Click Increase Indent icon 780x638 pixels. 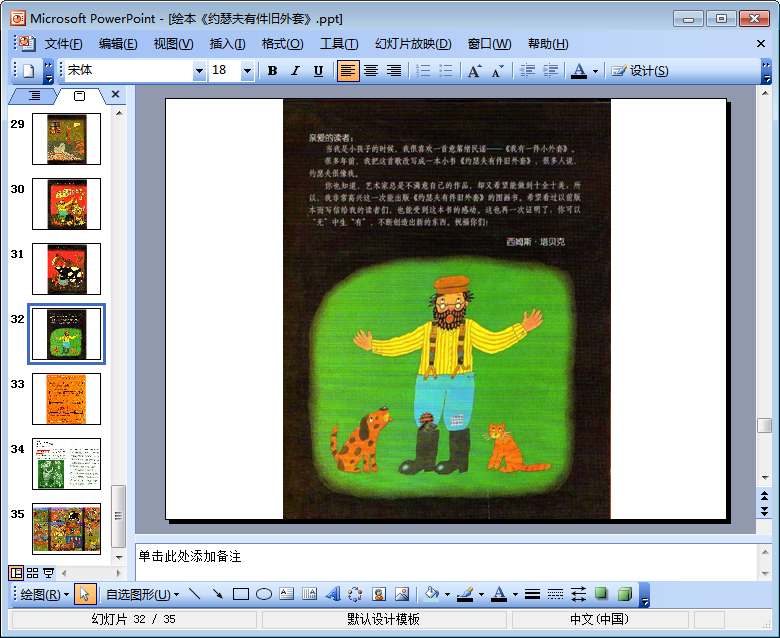click(550, 71)
